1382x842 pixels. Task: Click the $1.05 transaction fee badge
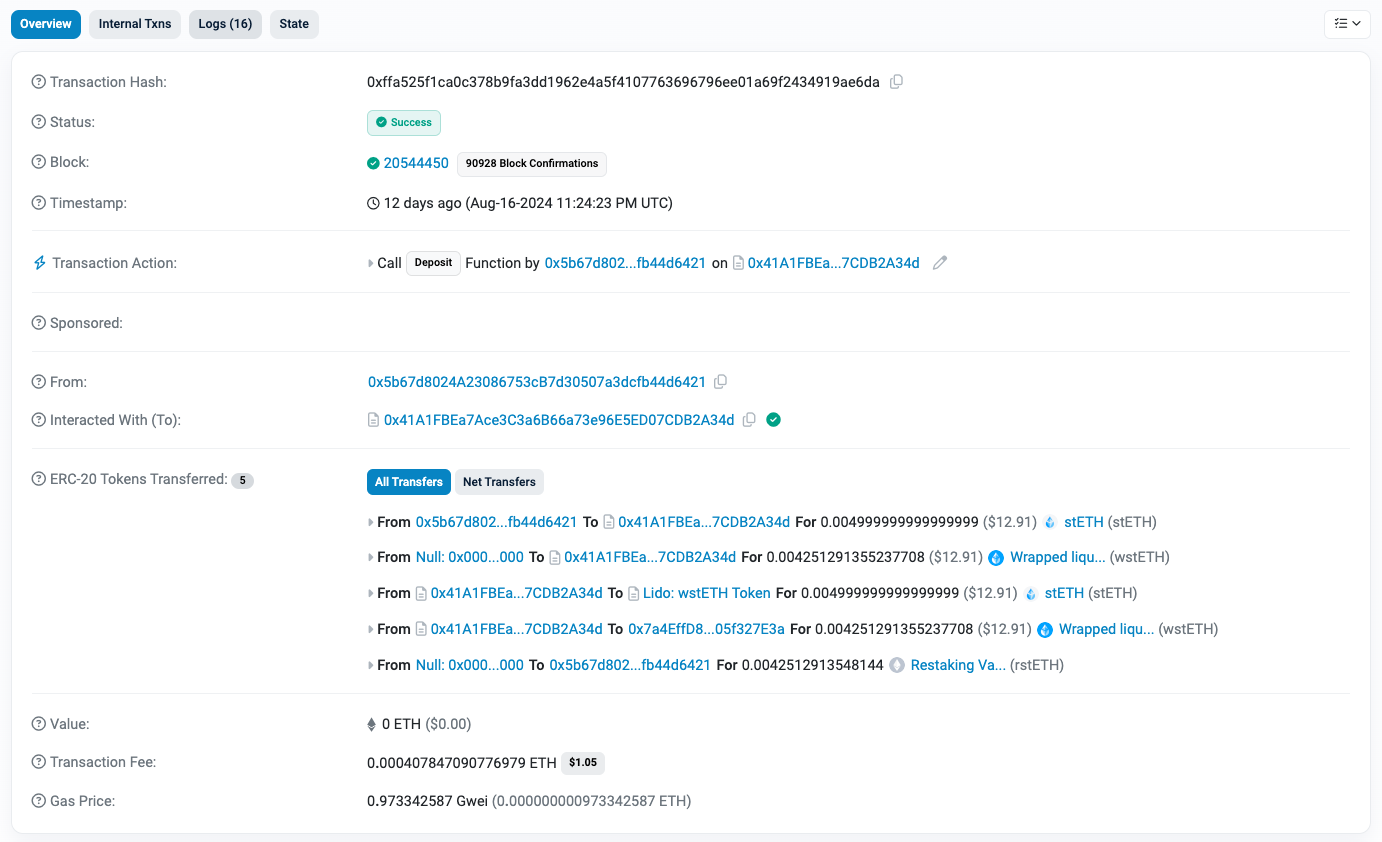click(582, 763)
